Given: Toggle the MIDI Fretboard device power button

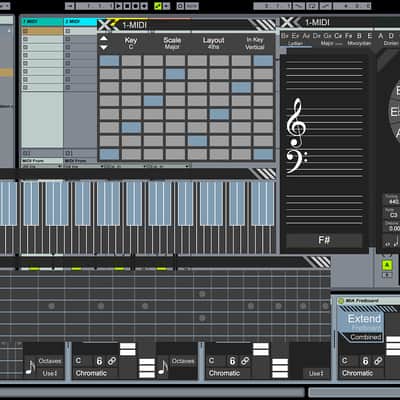Looking at the screenshot, I should [x=341, y=301].
